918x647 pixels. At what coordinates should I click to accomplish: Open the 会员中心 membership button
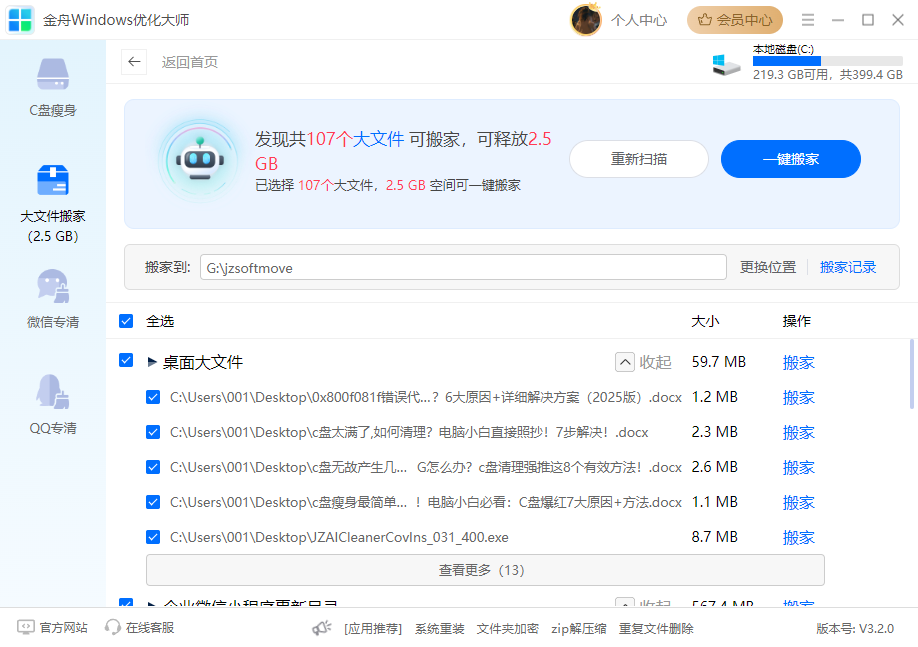point(735,20)
